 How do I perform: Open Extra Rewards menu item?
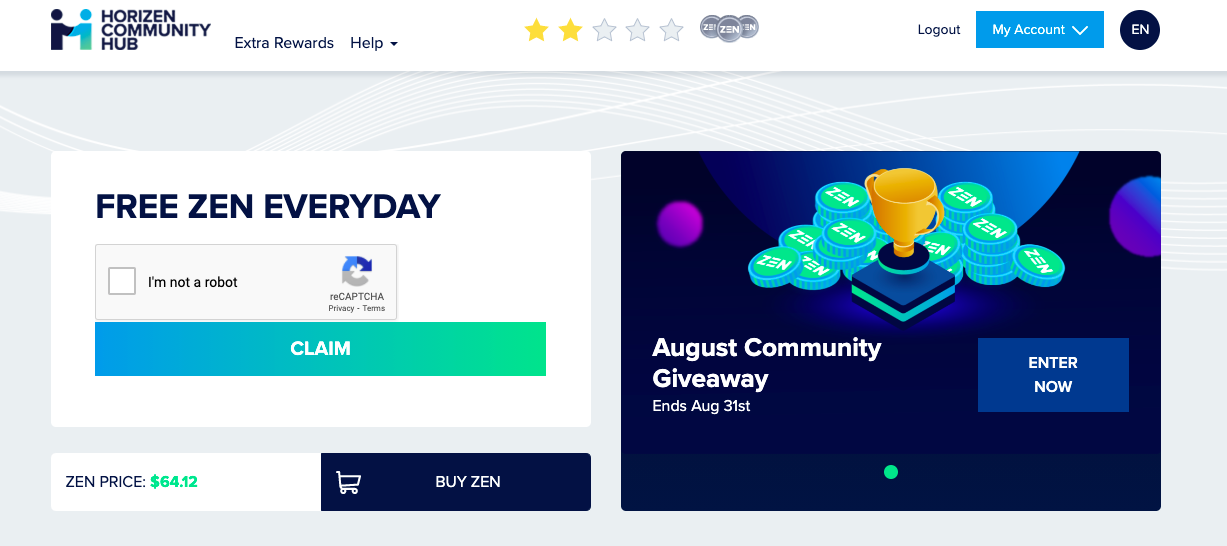pos(284,43)
